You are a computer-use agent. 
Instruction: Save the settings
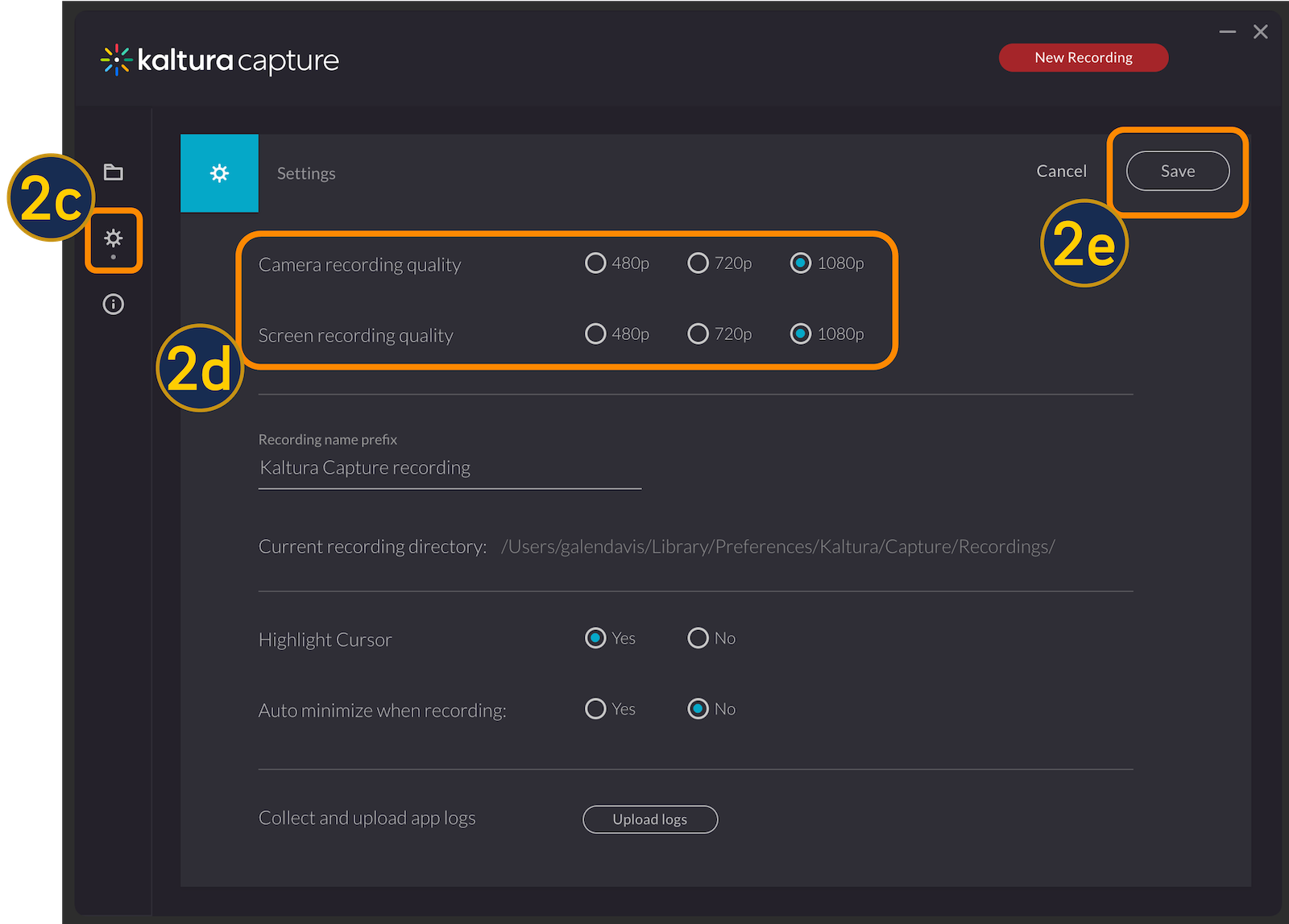tap(1178, 171)
